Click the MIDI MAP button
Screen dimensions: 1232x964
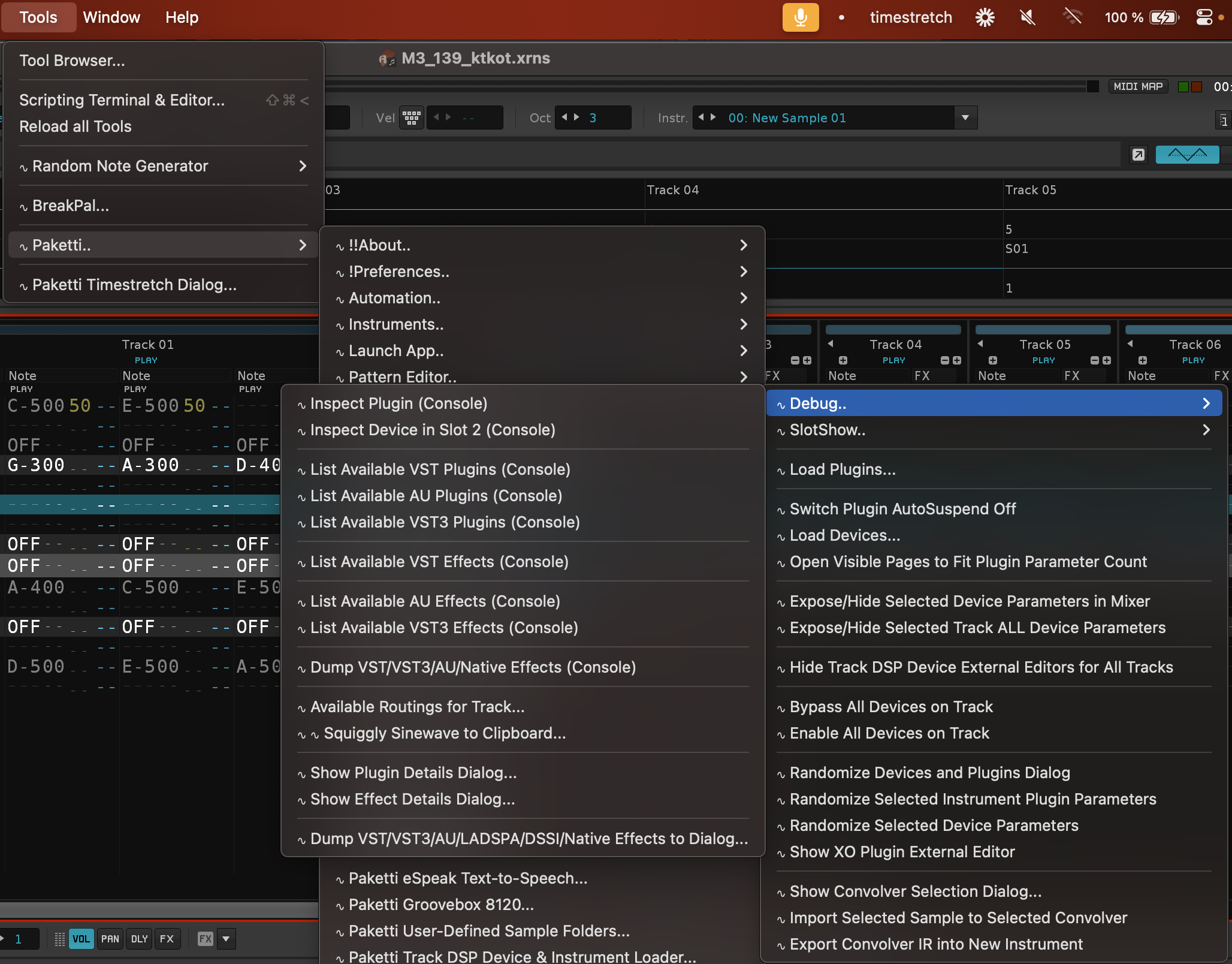(x=1137, y=86)
